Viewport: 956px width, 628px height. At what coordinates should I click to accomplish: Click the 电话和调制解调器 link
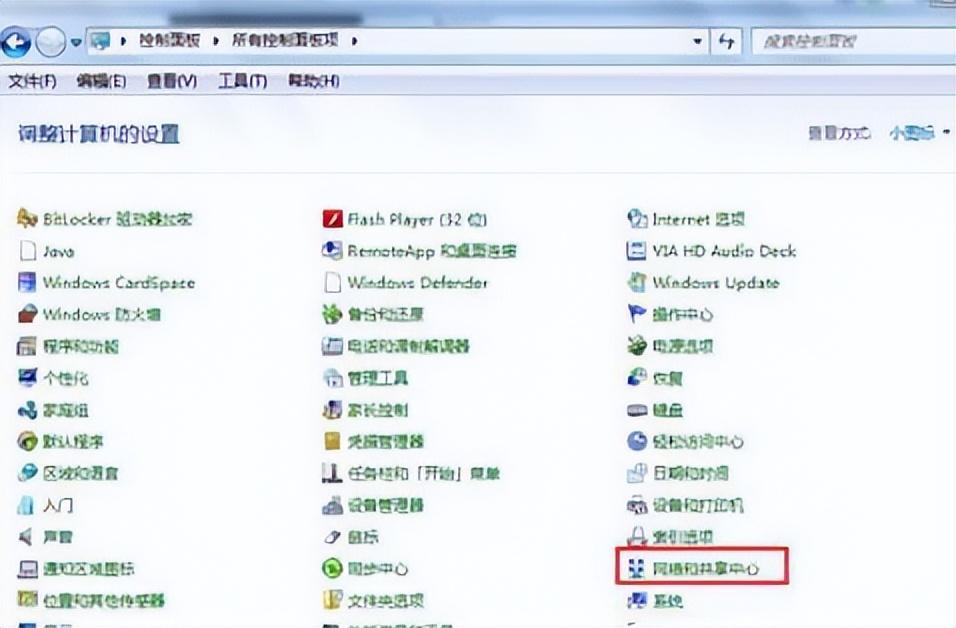coord(408,346)
